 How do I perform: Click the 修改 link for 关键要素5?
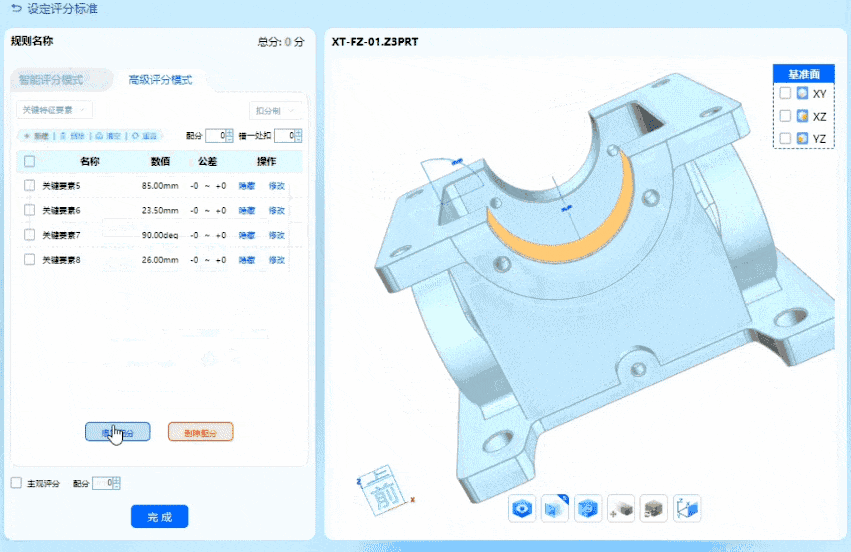277,186
